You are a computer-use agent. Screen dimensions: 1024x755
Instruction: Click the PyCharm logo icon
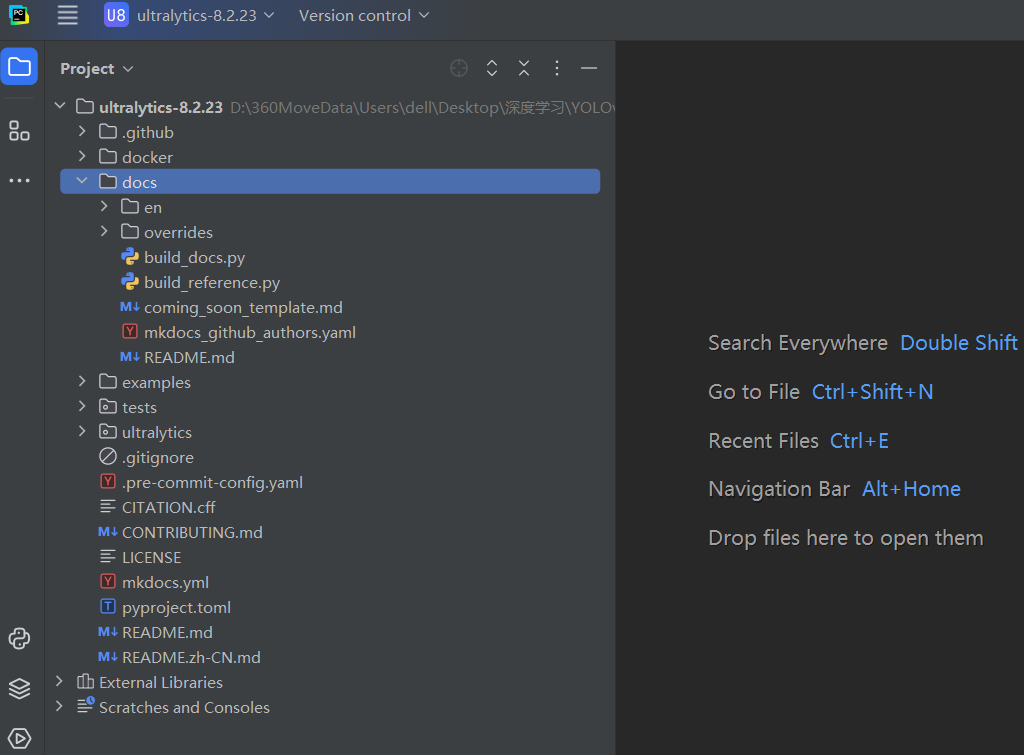[19, 15]
